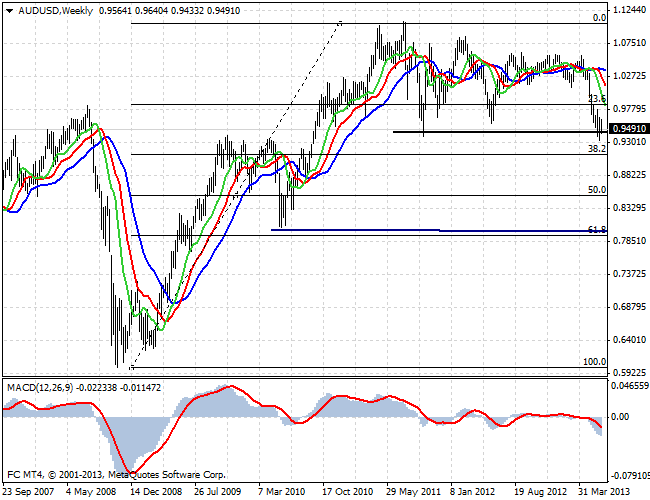Click the 0.046559 MACD scale label
The height and width of the screenshot is (500, 650).
pos(630,386)
